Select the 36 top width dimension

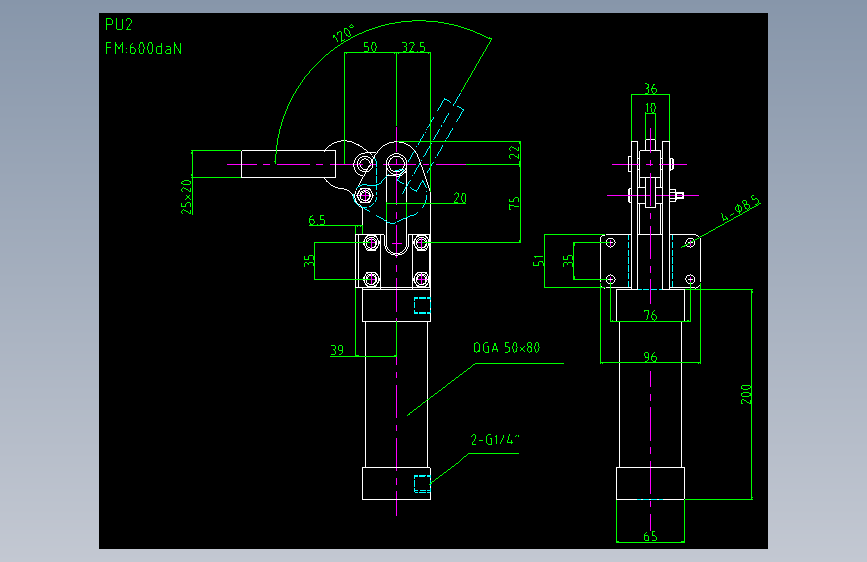[651, 89]
